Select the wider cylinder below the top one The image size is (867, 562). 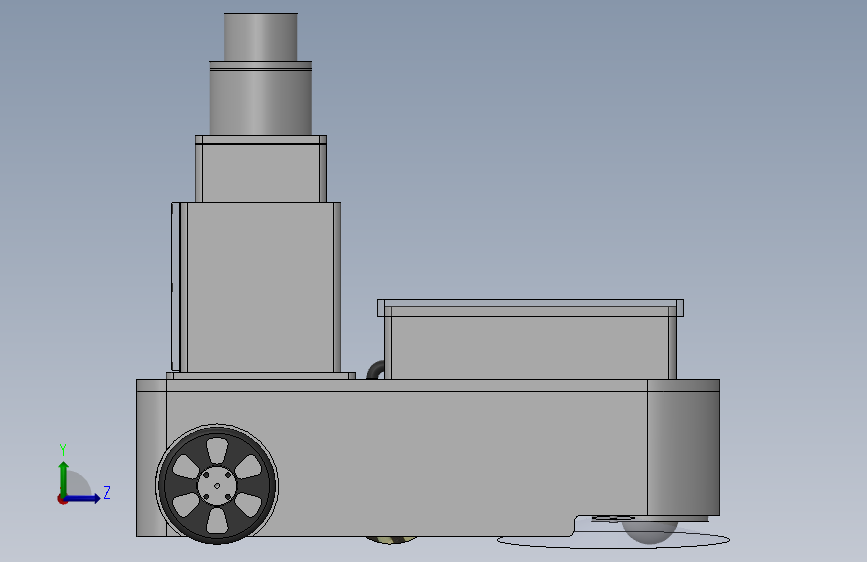260,98
